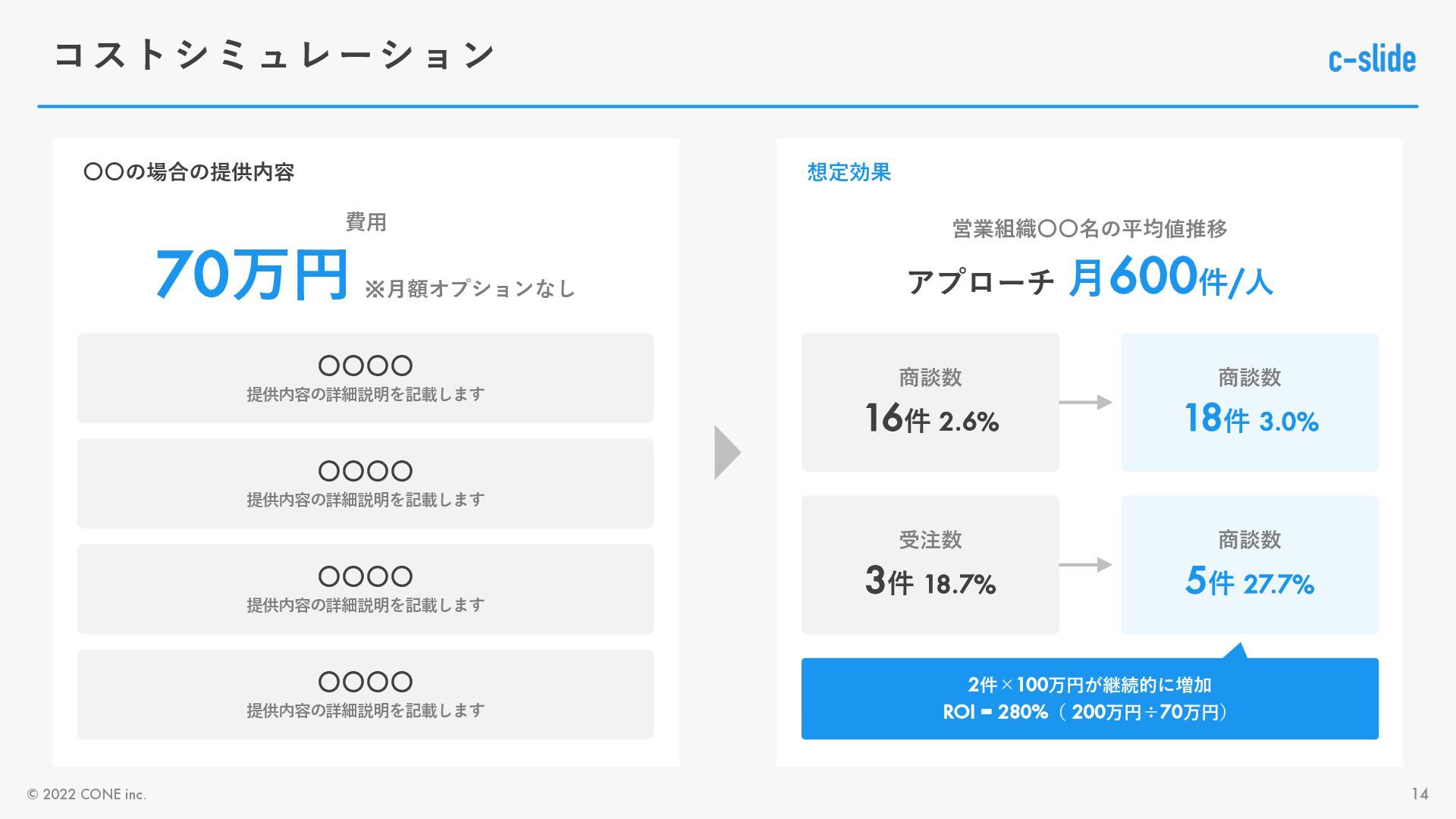Click the second 〇〇〇〇 content box
Screen dimensions: 1456x819
(365, 483)
